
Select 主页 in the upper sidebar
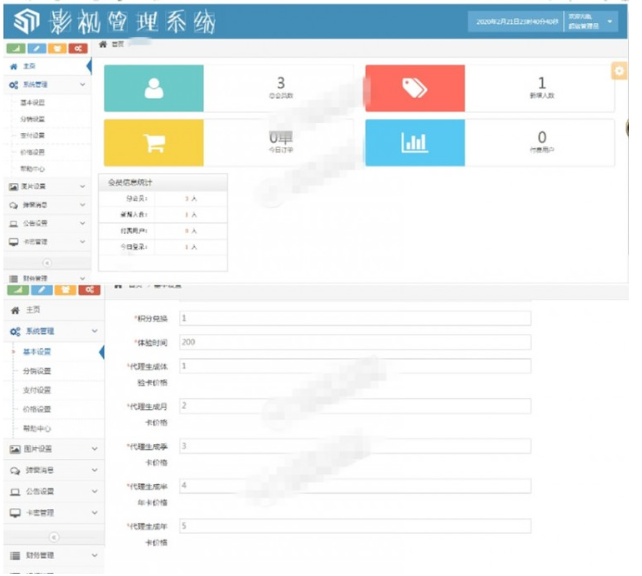[30, 66]
